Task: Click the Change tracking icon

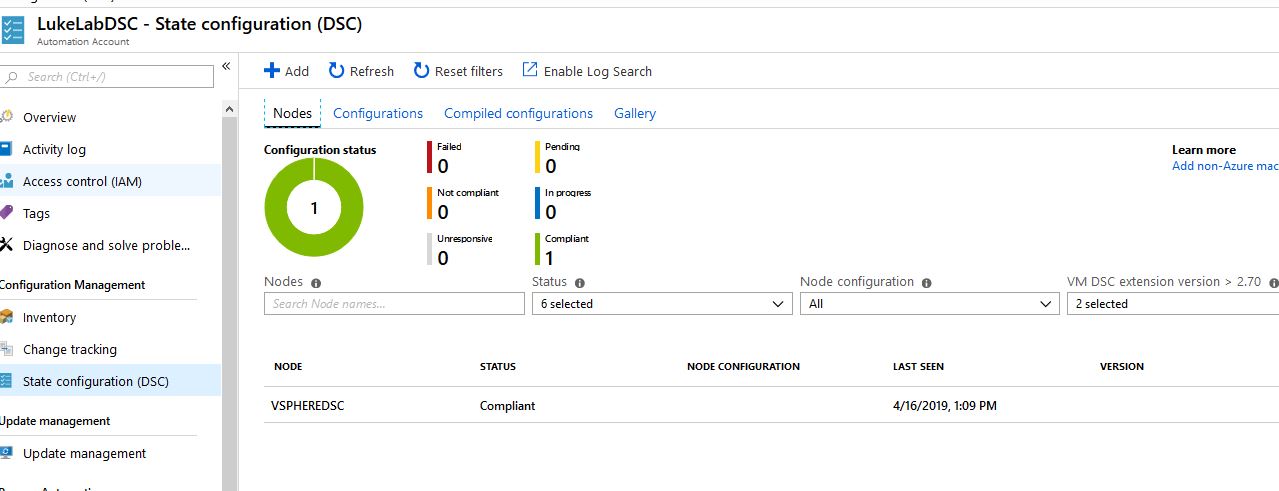Action: pyautogui.click(x=7, y=349)
